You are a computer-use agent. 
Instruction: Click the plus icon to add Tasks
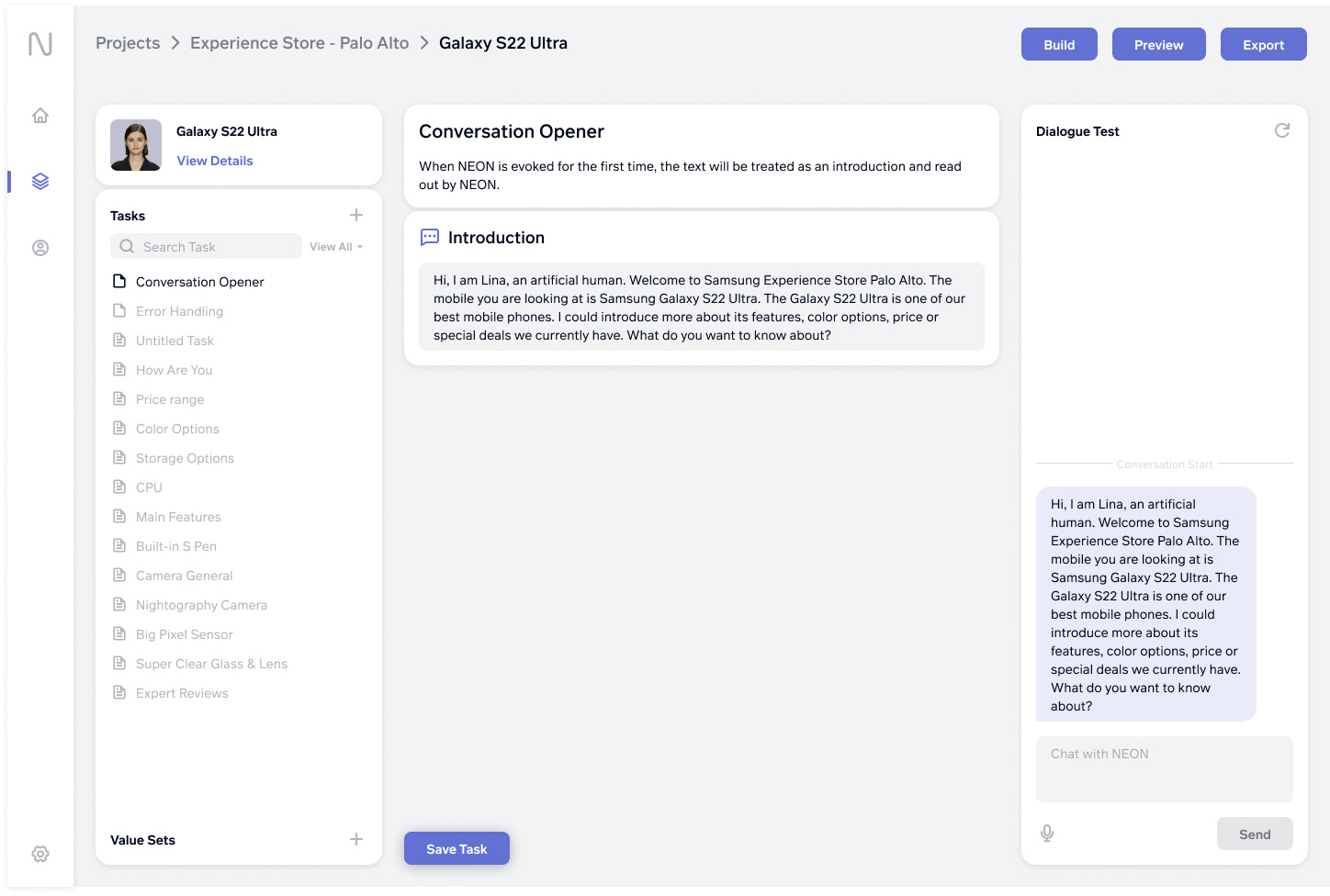(x=356, y=215)
